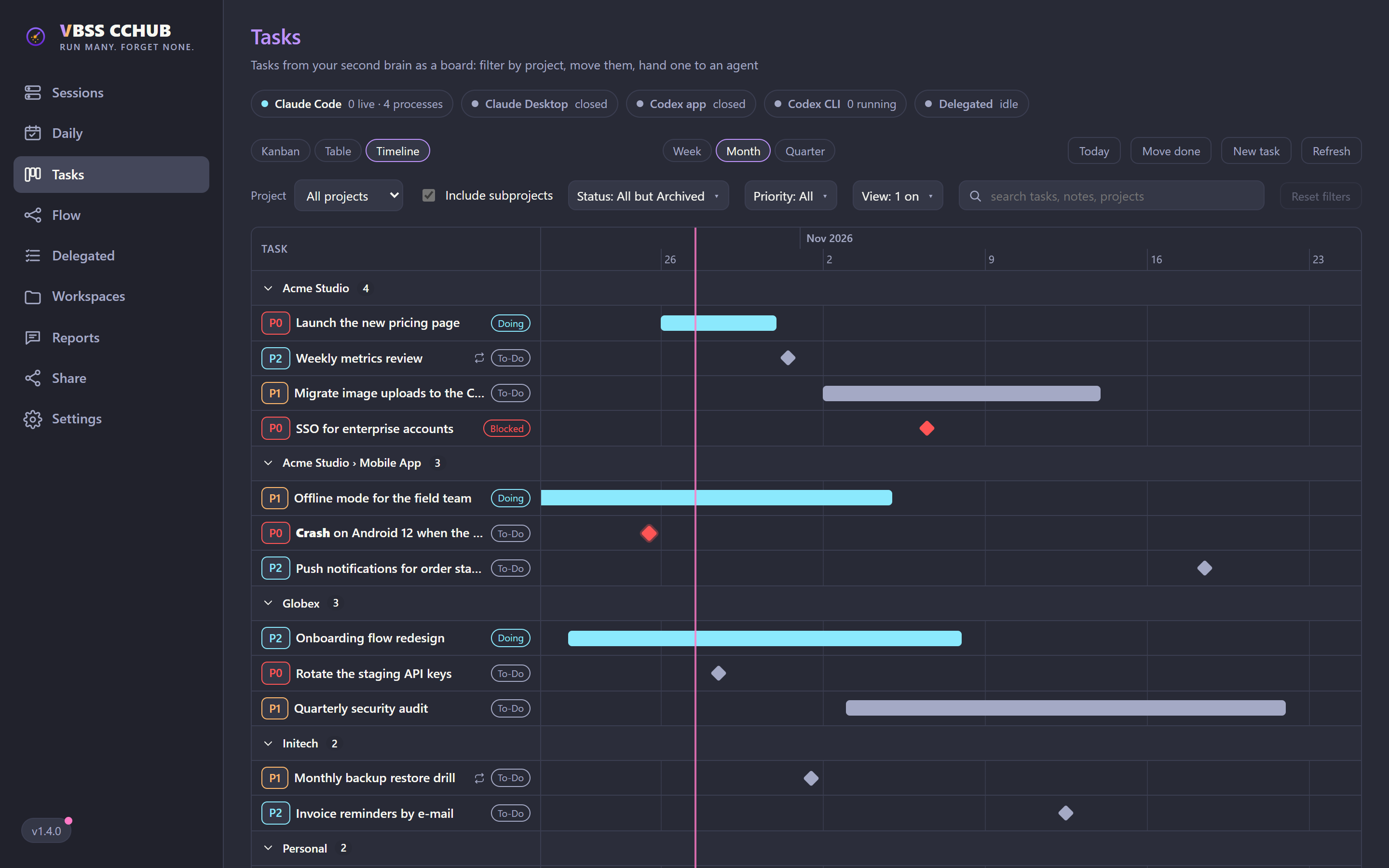
Task: Open the Reports icon in sidebar
Action: (x=33, y=338)
